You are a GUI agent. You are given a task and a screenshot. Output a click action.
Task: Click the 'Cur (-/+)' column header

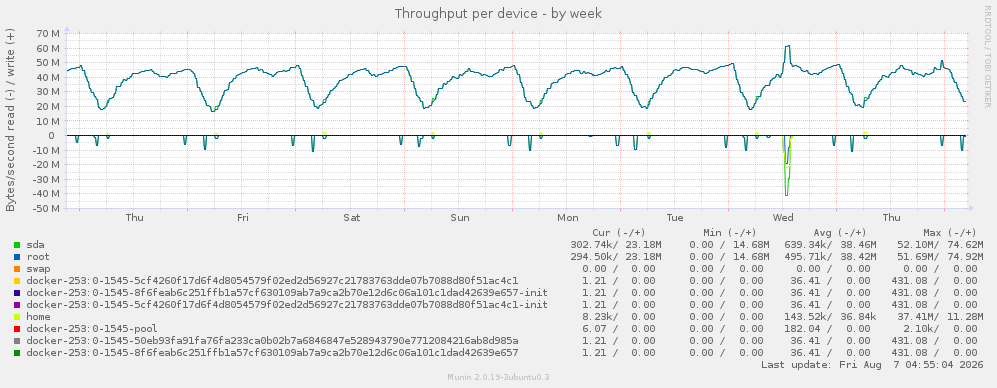click(619, 233)
